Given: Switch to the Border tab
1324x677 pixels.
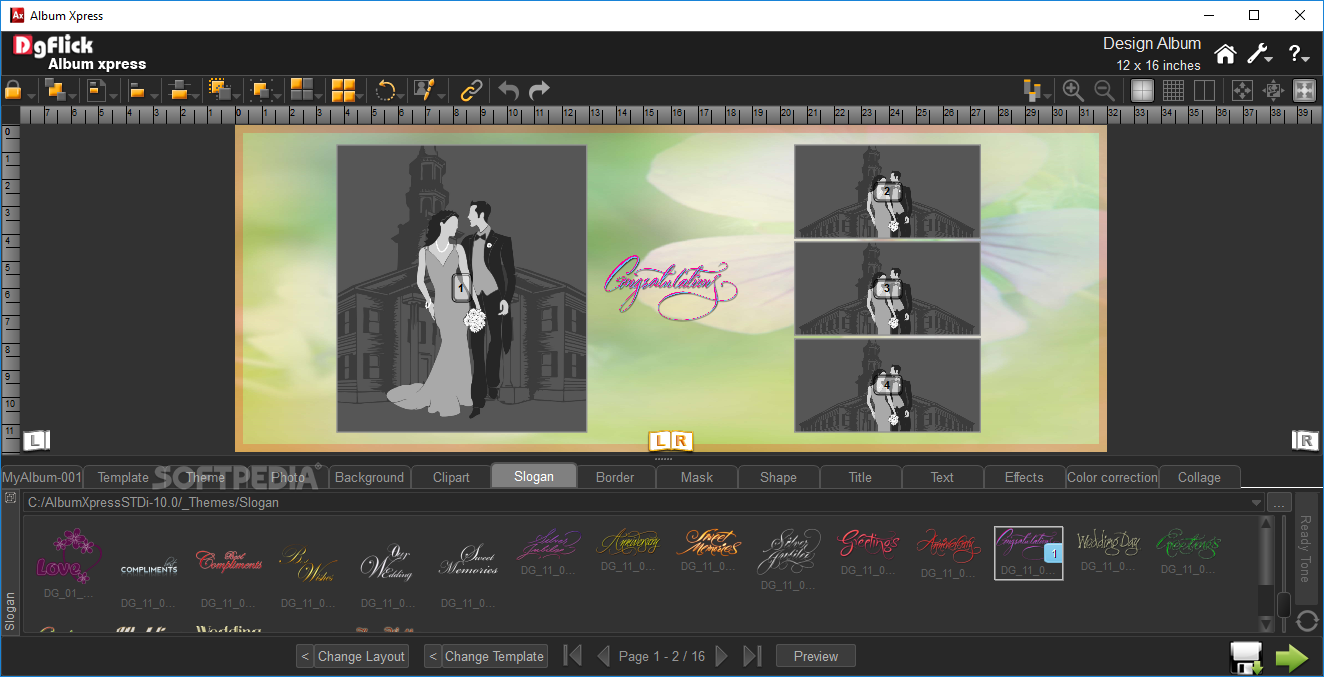Looking at the screenshot, I should (x=615, y=477).
